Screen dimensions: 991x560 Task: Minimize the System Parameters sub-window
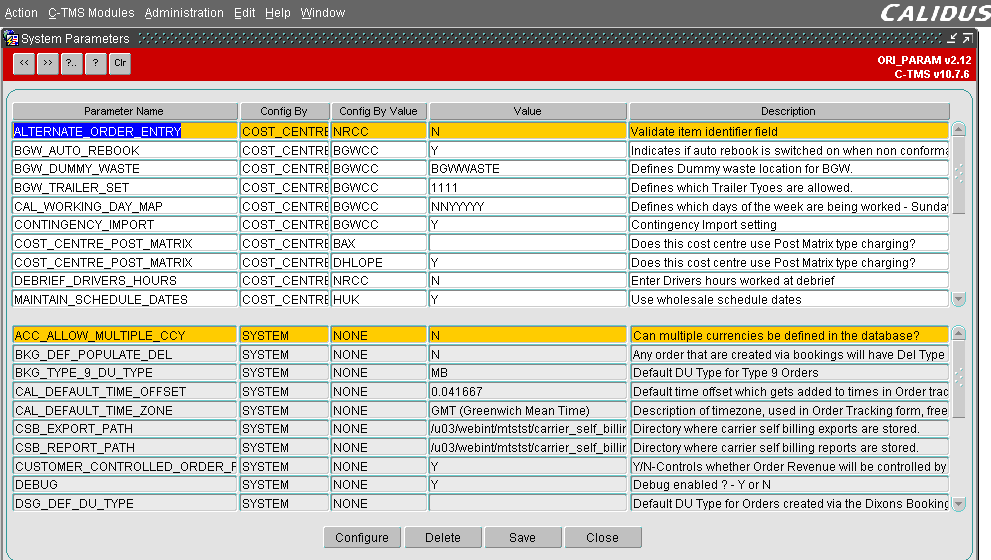(952, 39)
